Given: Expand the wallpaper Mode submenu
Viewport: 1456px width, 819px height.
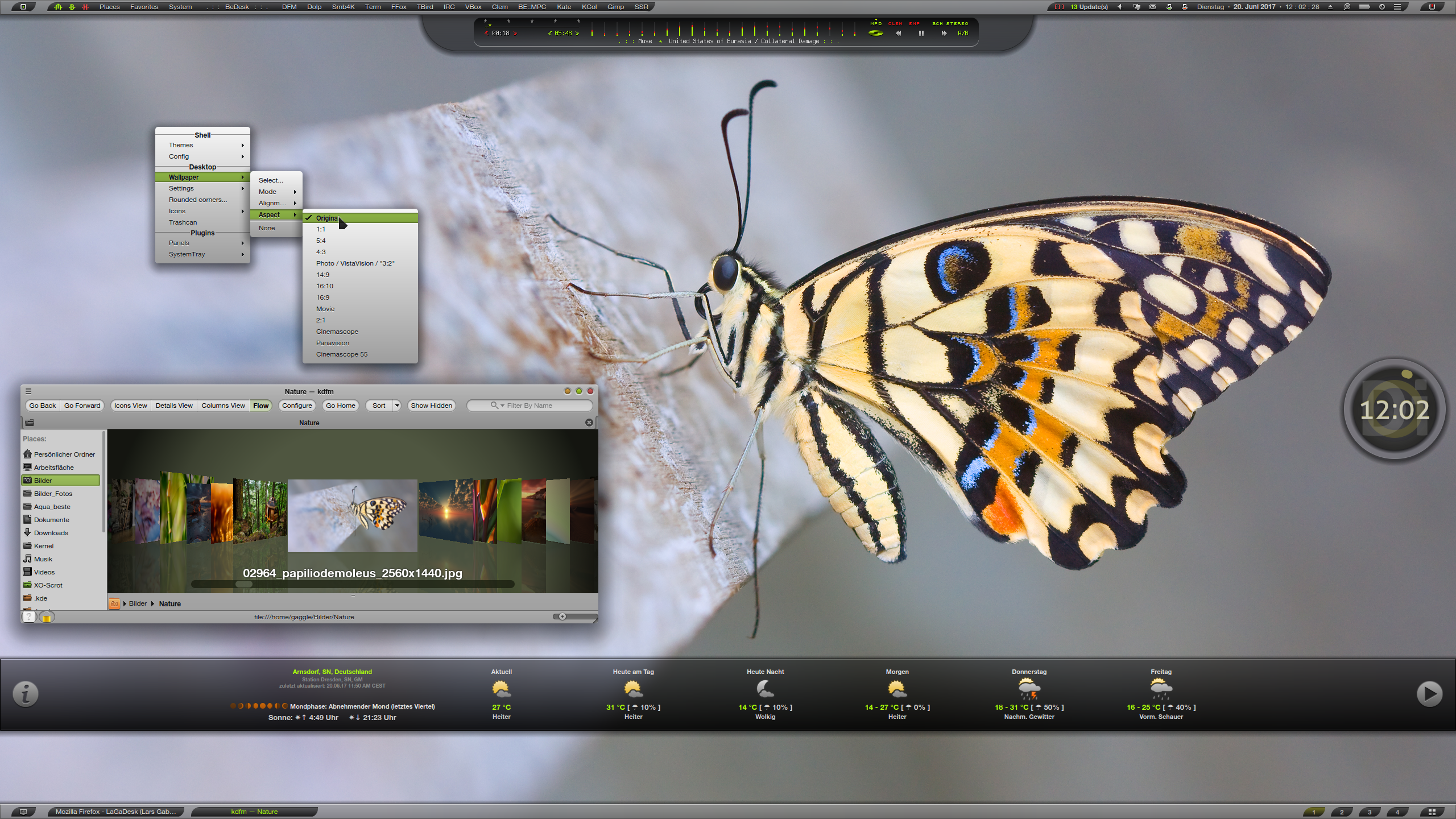Looking at the screenshot, I should click(x=276, y=192).
